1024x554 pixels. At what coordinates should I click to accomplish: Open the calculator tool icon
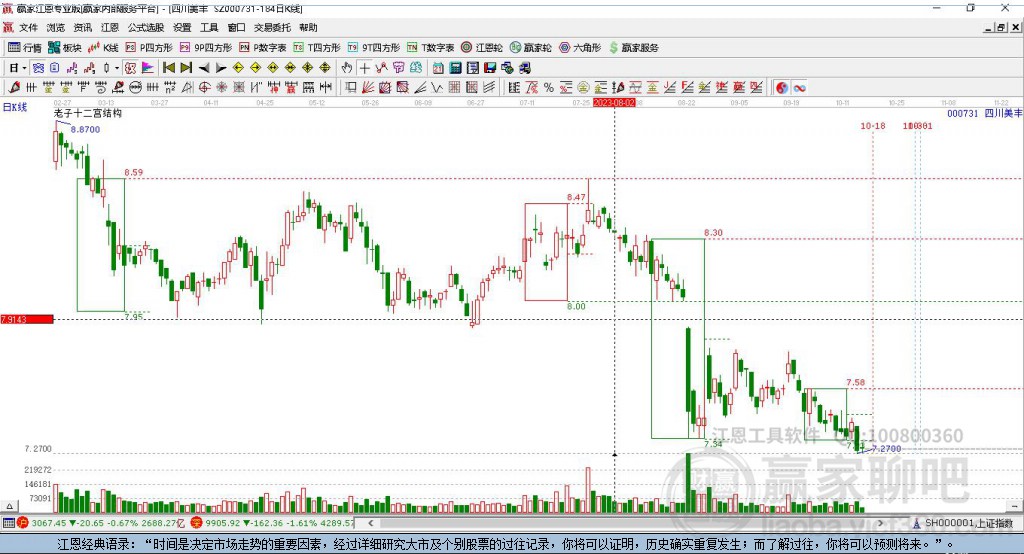click(455, 67)
